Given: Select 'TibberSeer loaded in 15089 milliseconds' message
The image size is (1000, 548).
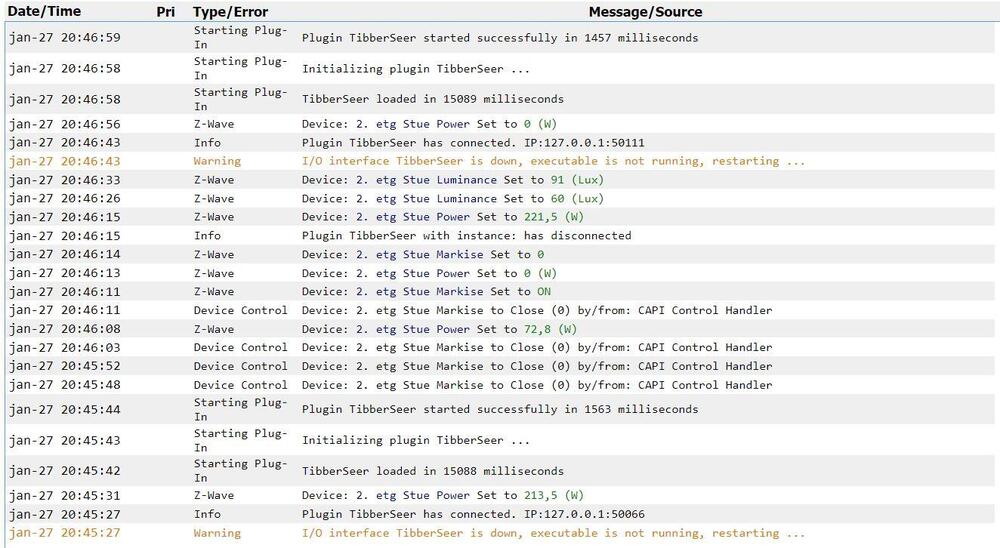Looking at the screenshot, I should pos(432,99).
